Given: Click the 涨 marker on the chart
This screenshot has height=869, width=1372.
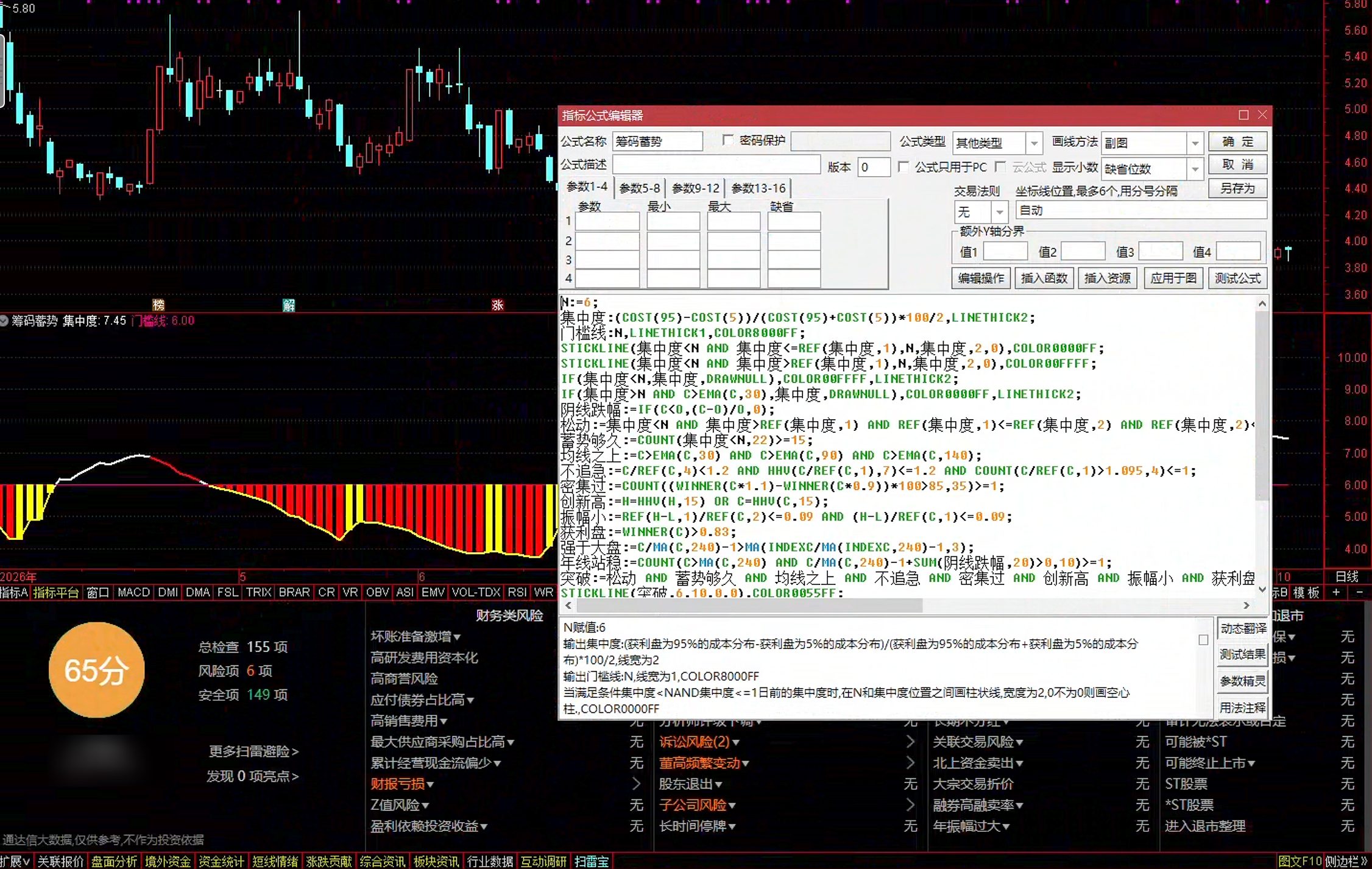Looking at the screenshot, I should pyautogui.click(x=498, y=305).
